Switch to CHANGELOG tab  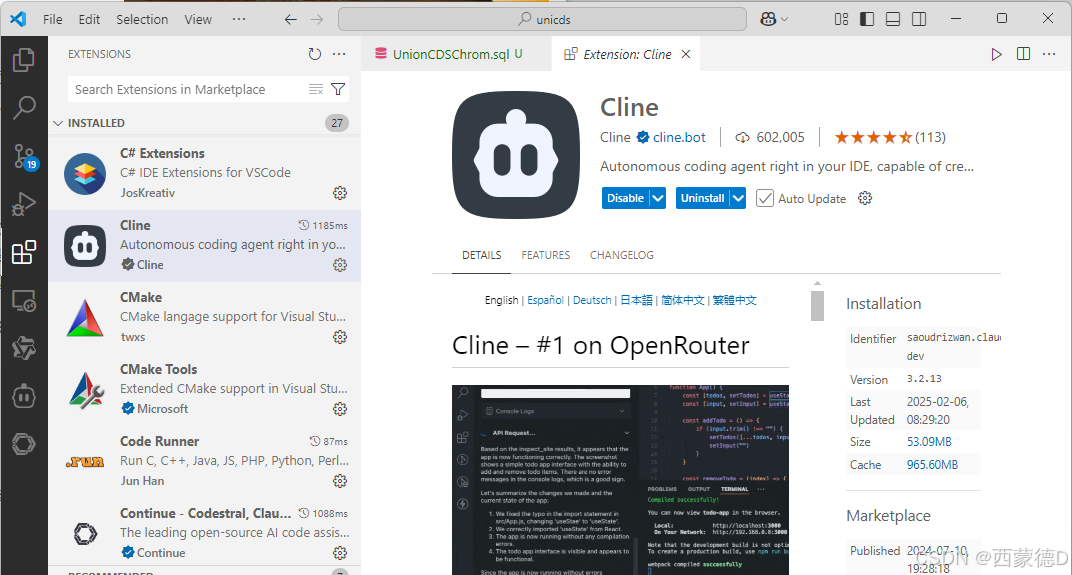tap(621, 255)
